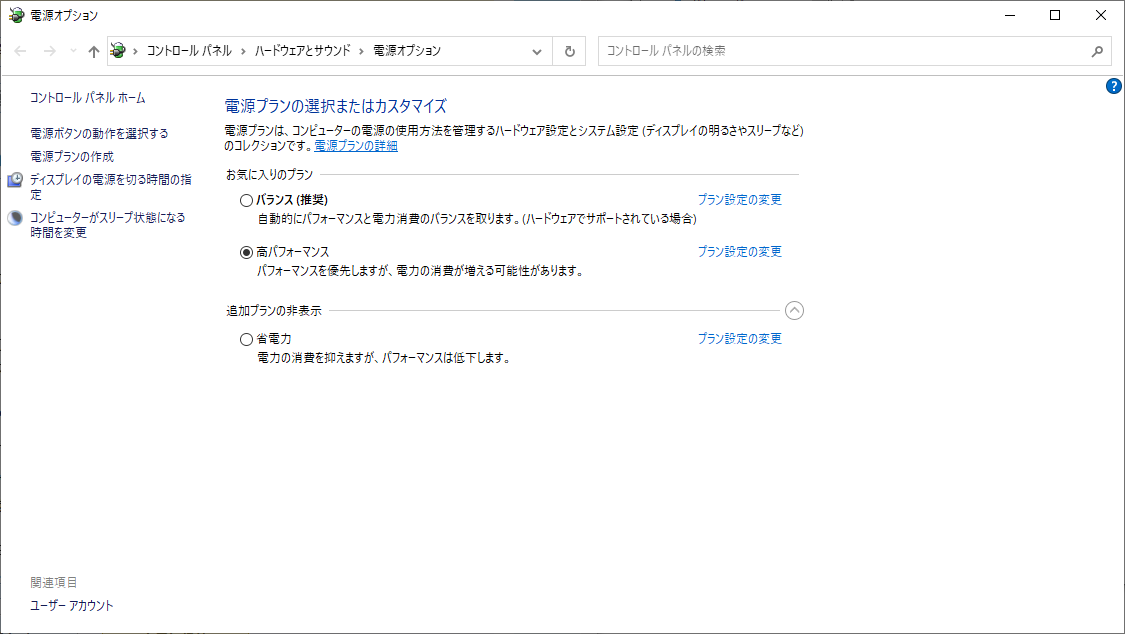1125x634 pixels.
Task: Click the power options icon in address bar
Action: coord(118,50)
